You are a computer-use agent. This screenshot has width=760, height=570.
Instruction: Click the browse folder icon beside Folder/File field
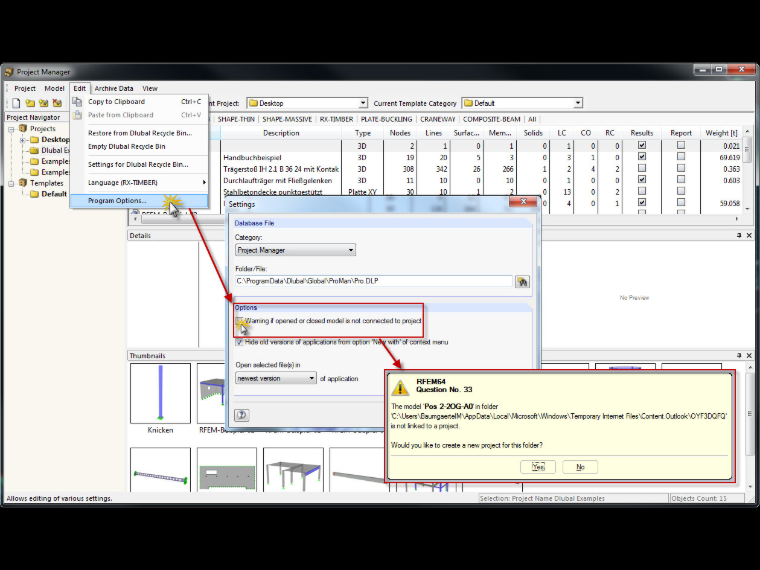click(522, 282)
